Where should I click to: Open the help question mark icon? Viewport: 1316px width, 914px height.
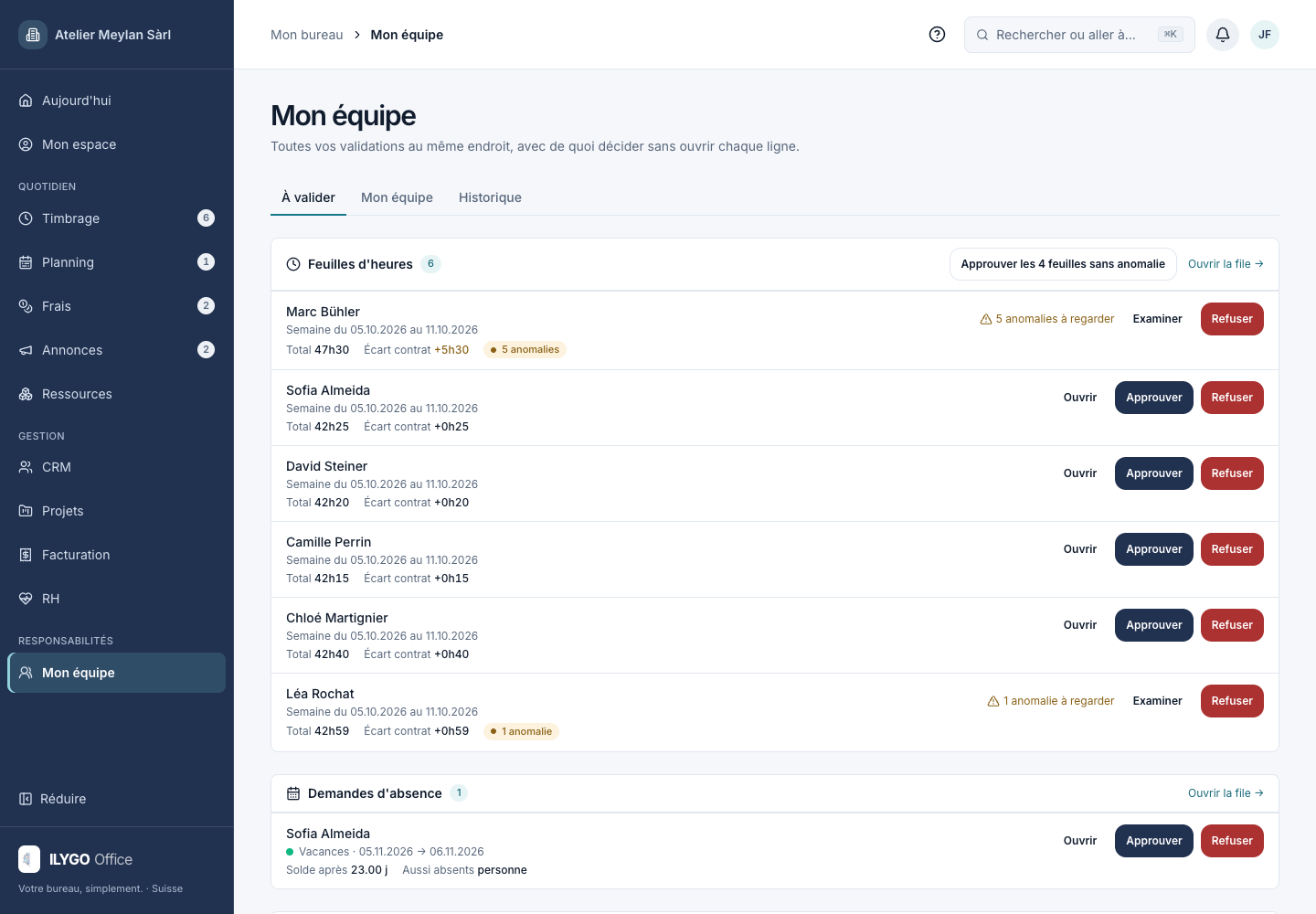937,35
